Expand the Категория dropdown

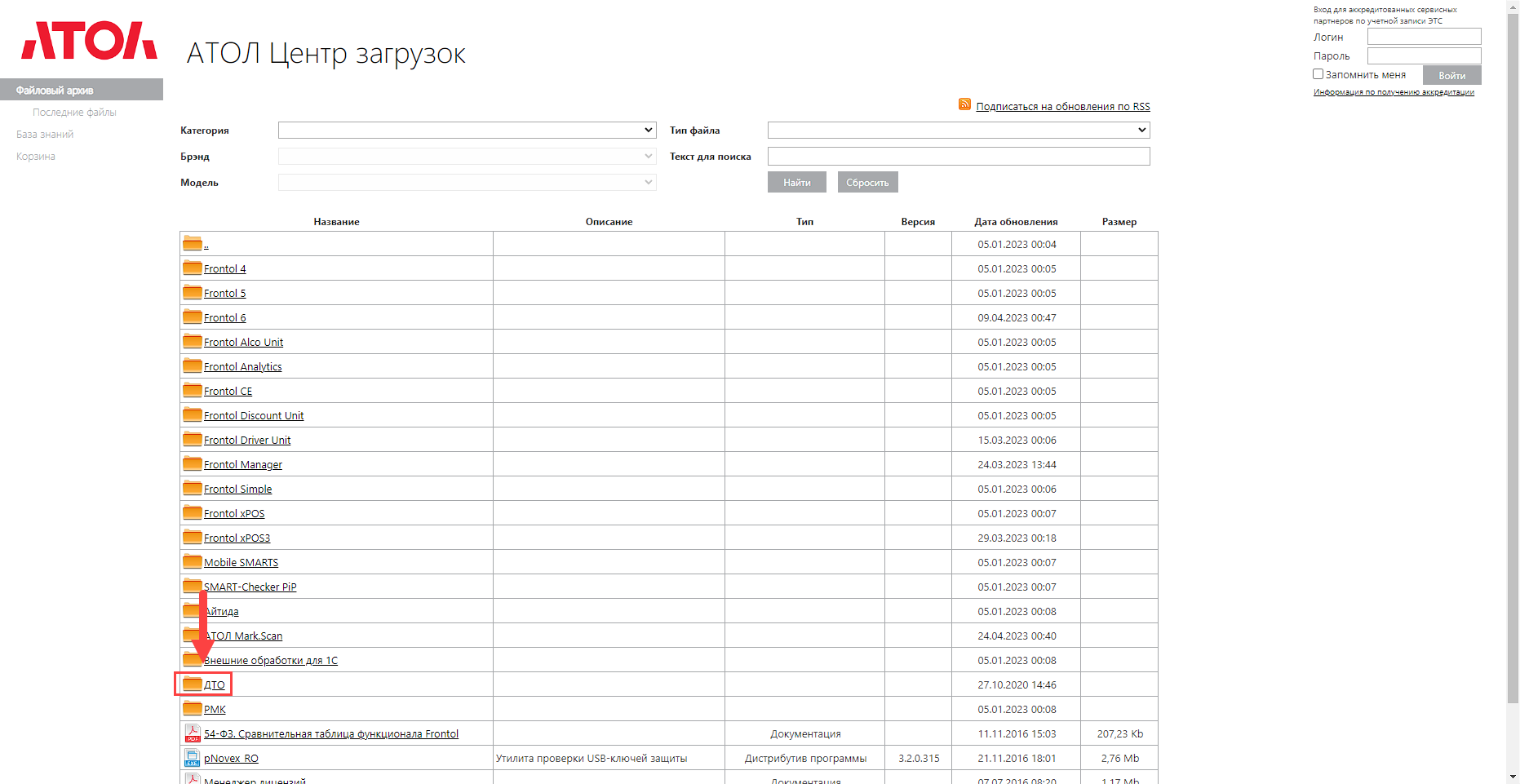pos(467,131)
